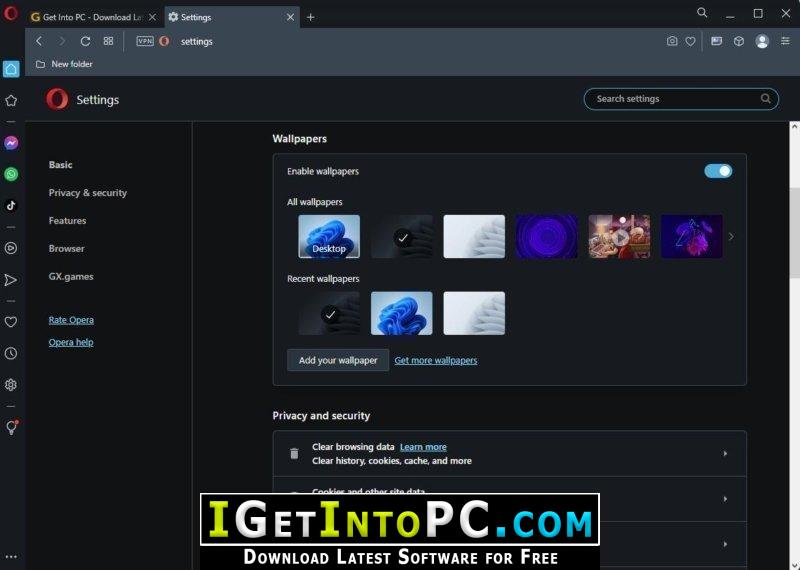800x570 pixels.
Task: Show more wallpapers with right chevron
Action: tap(731, 237)
